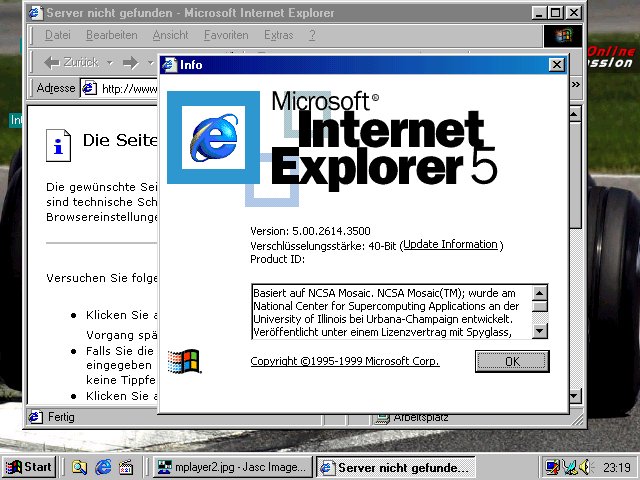Open the Datei menu

point(57,35)
